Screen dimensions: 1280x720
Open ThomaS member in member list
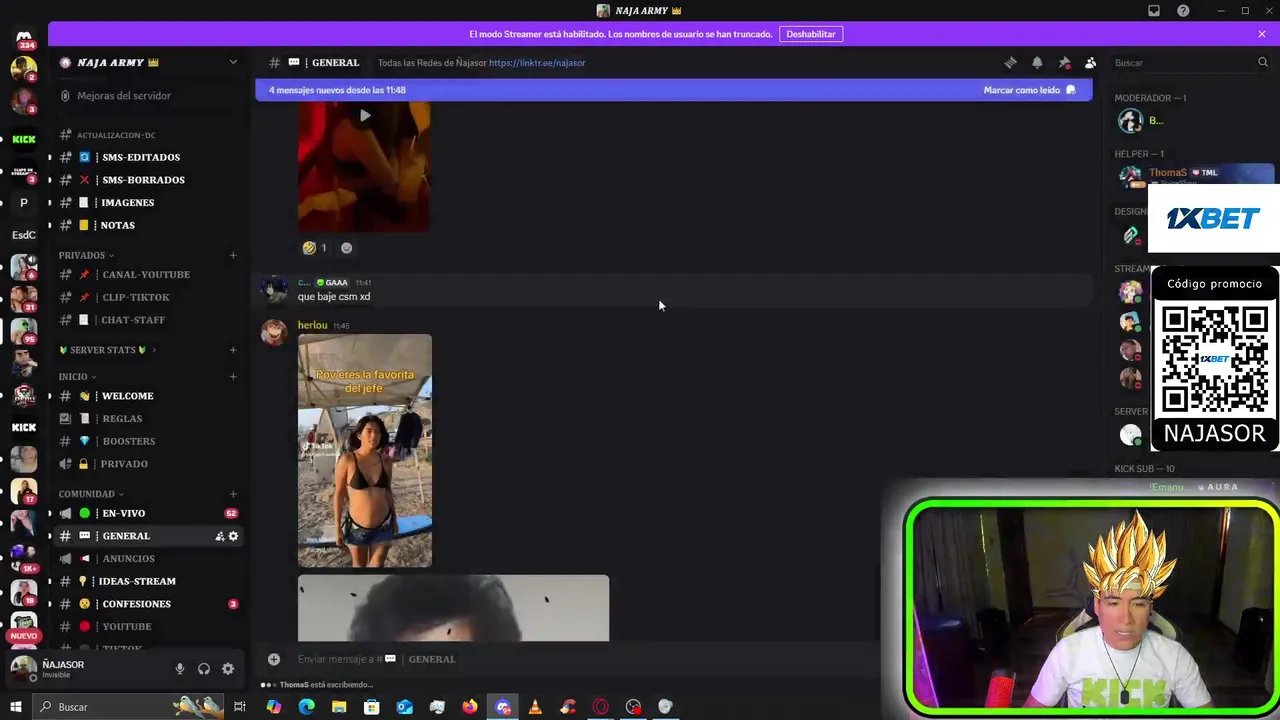click(1195, 176)
